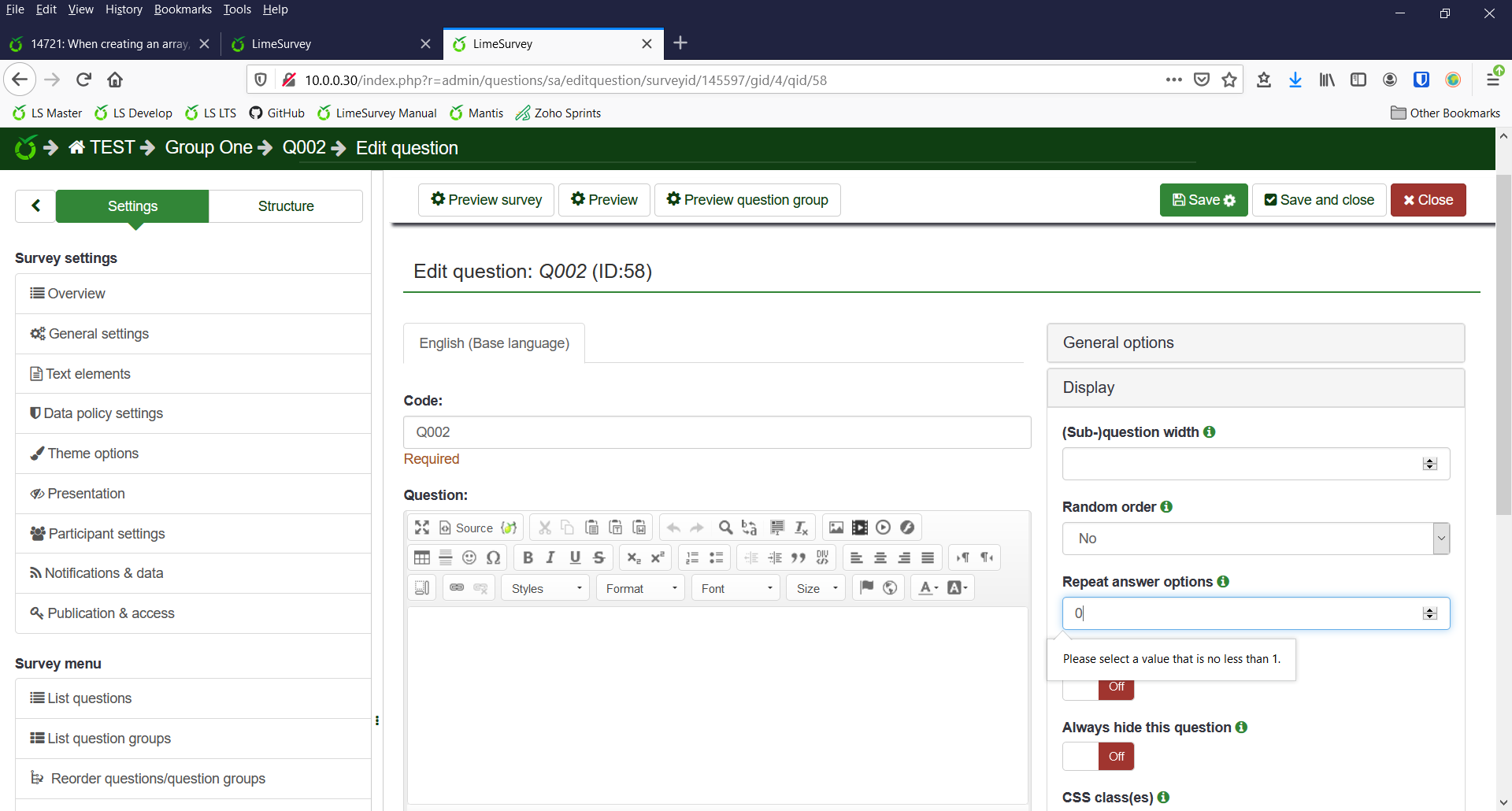This screenshot has height=811, width=1512.
Task: Open the History menu in the menu bar
Action: tap(124, 9)
